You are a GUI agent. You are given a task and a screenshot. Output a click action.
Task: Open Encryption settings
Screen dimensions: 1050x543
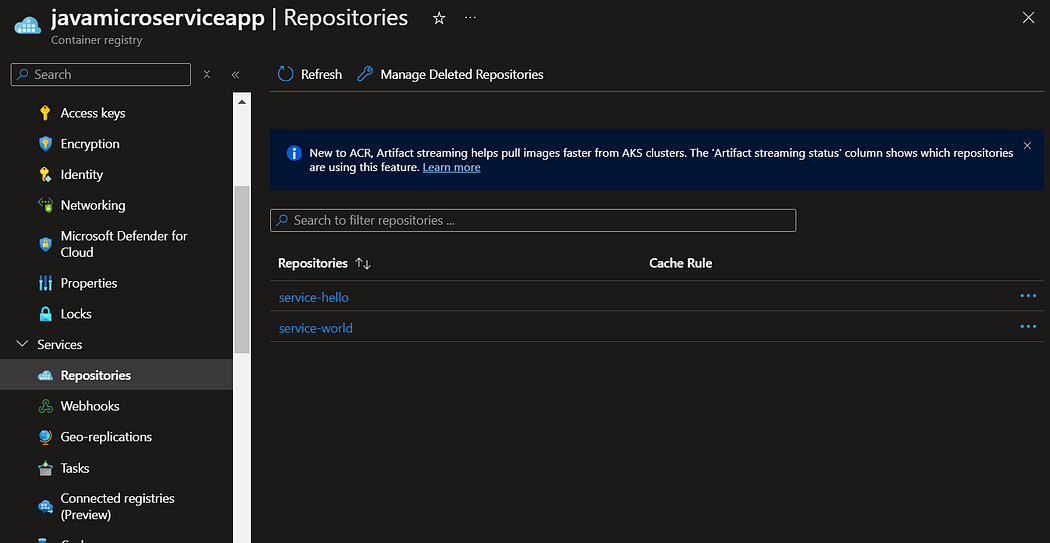90,144
